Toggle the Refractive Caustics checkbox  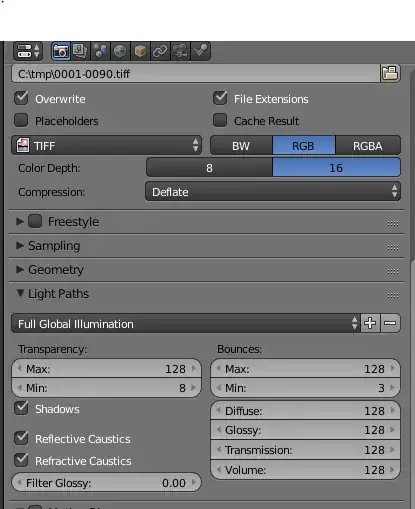pyautogui.click(x=21, y=460)
